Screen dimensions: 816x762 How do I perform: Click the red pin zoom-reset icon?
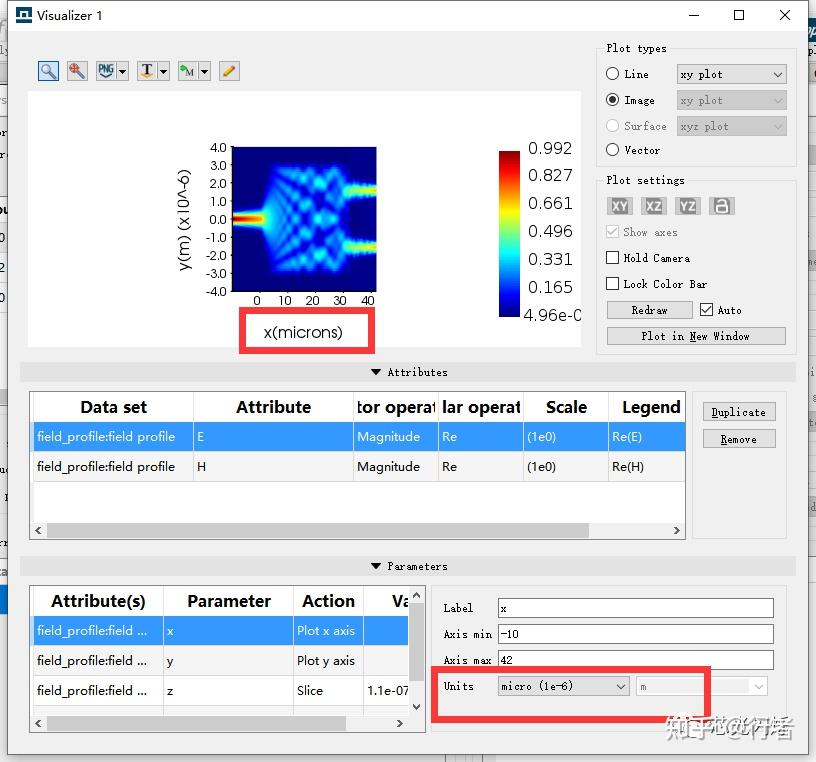point(77,70)
